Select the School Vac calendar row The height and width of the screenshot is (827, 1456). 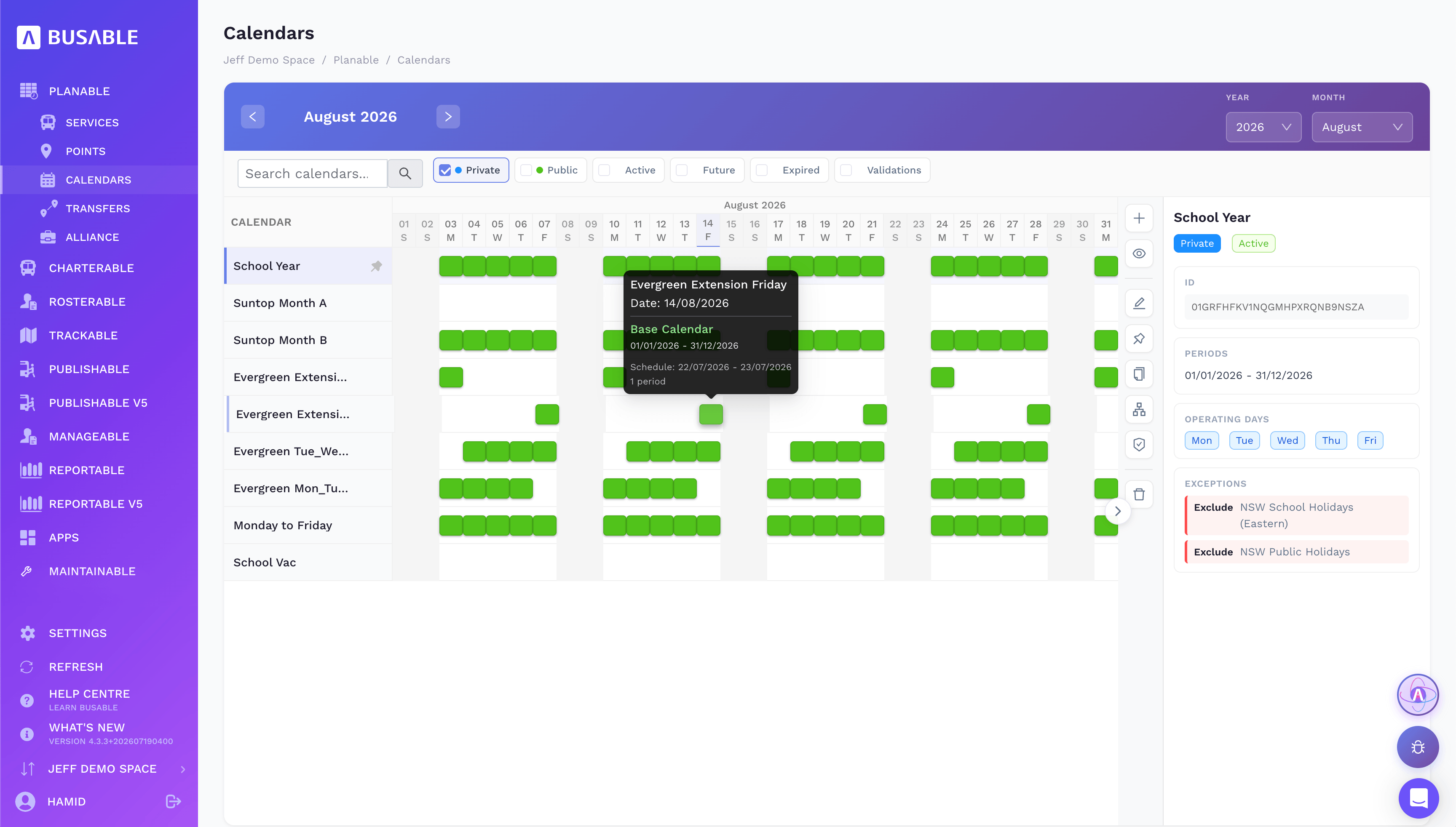pyautogui.click(x=308, y=562)
